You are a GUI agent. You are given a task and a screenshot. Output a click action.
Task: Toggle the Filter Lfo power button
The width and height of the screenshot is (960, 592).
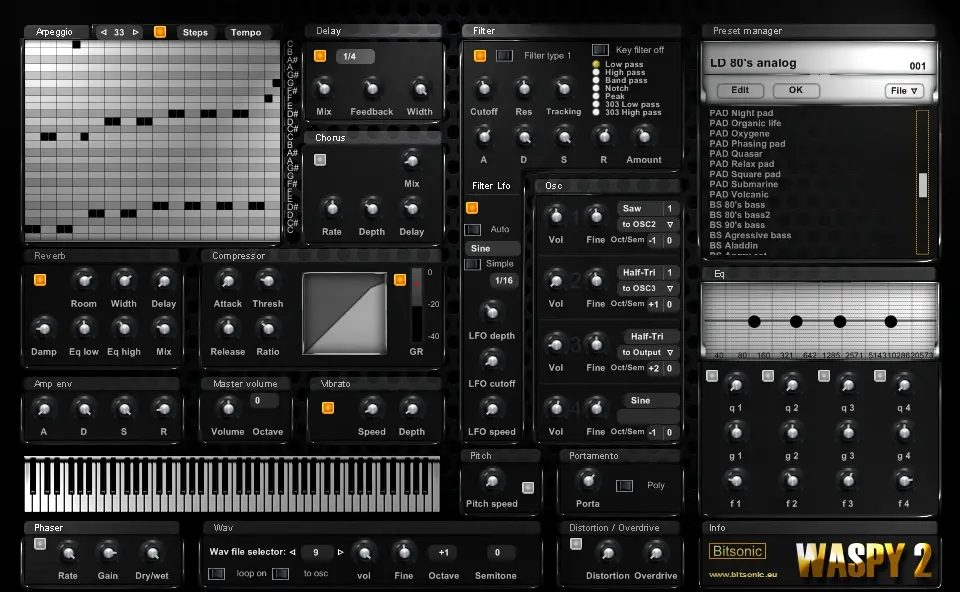472,208
